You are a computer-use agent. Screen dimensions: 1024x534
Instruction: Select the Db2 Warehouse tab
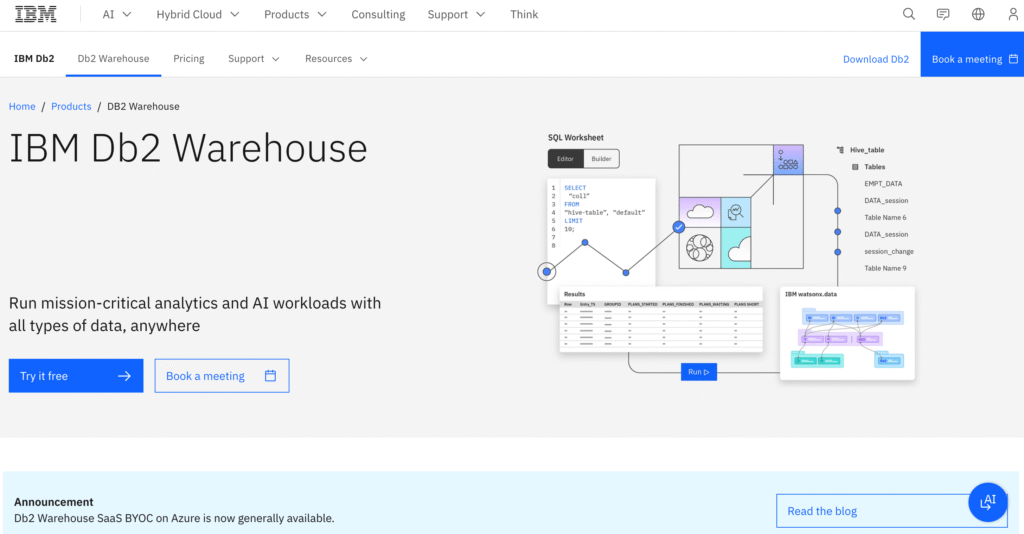[x=114, y=59]
